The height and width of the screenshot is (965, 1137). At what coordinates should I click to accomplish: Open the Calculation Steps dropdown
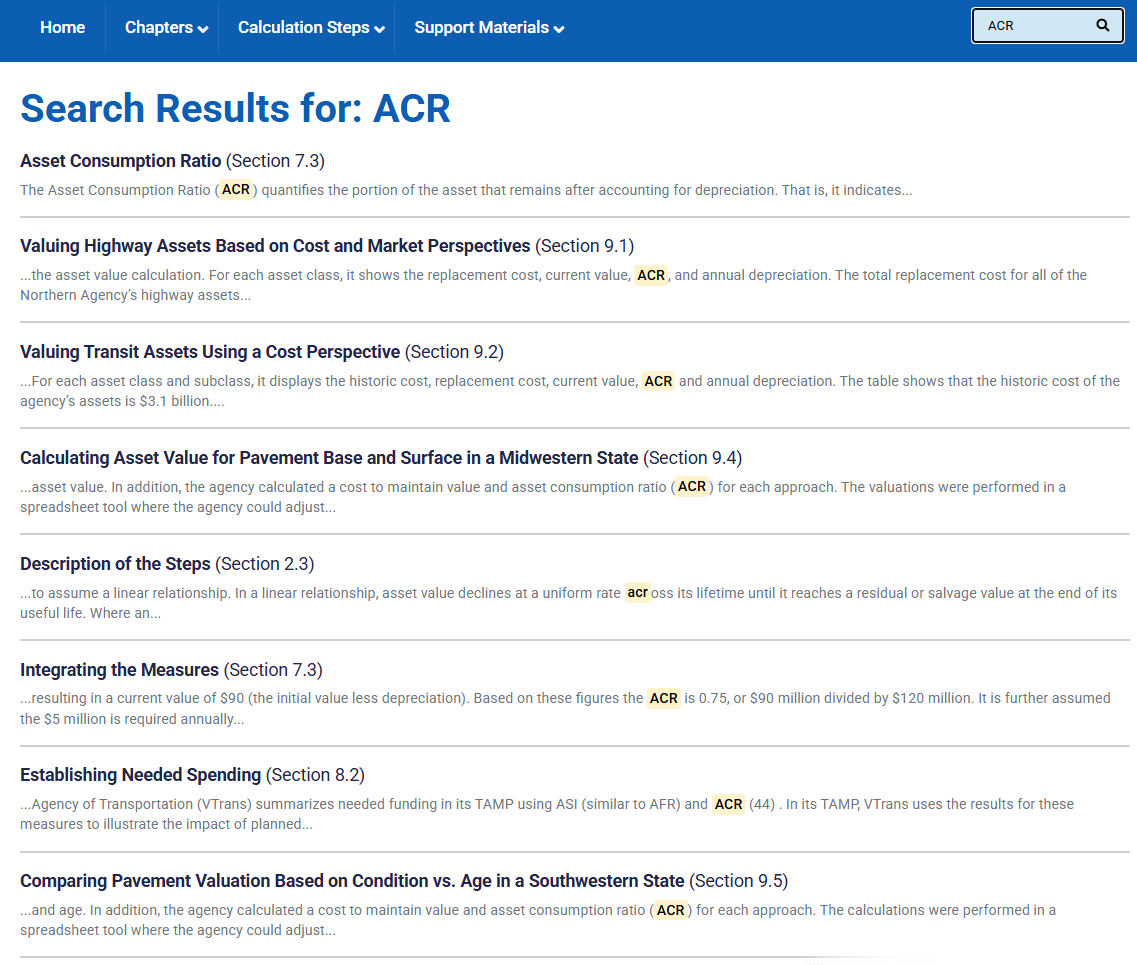(x=304, y=28)
